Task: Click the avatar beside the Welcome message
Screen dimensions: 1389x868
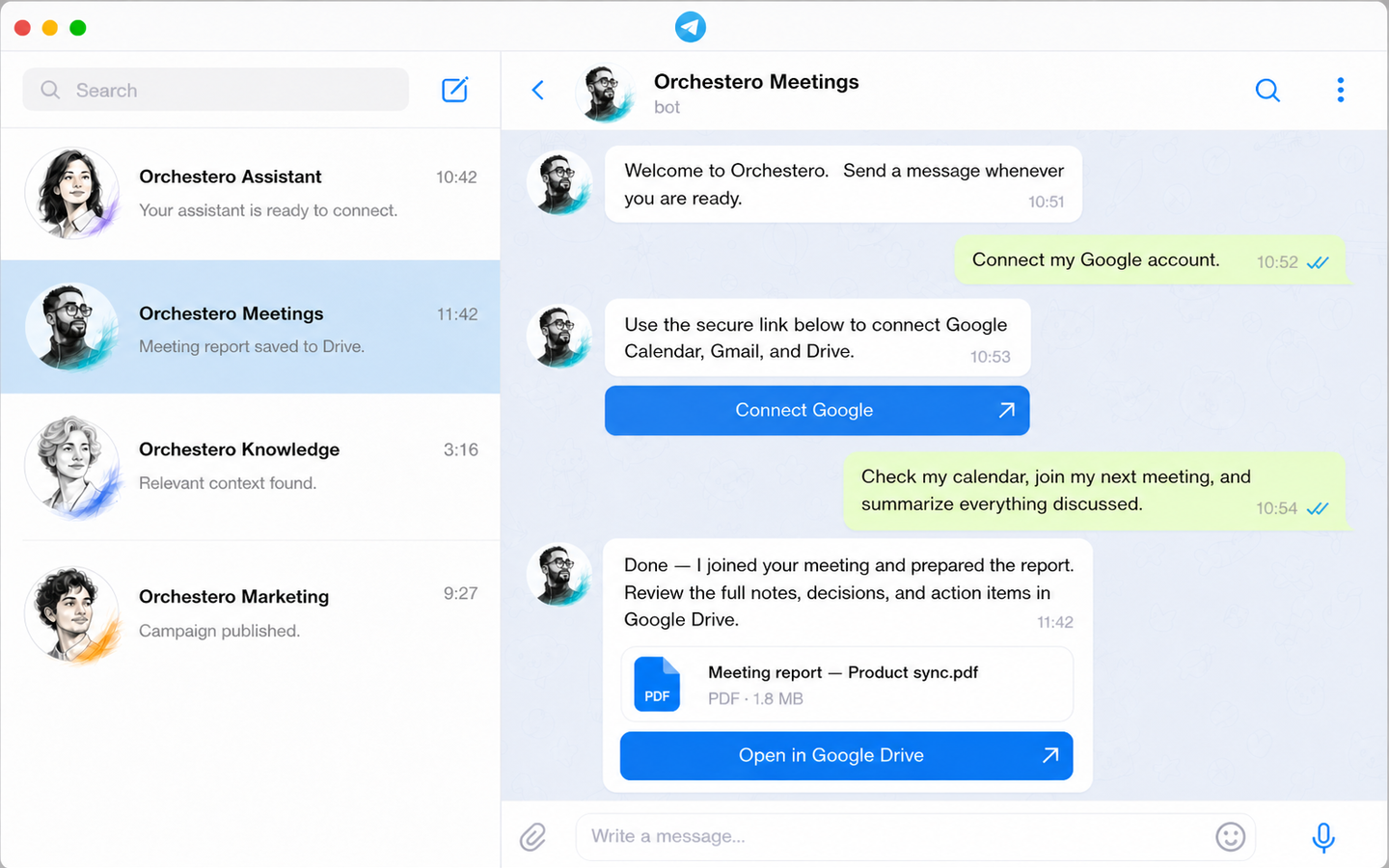Action: 559,183
